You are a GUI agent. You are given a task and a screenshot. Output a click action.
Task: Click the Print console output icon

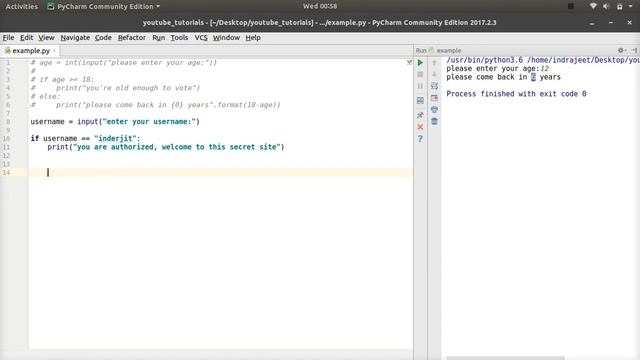(x=434, y=110)
